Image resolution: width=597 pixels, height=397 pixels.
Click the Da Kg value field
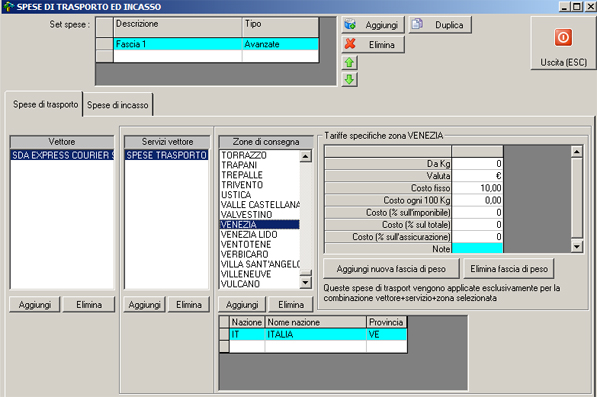pos(477,164)
